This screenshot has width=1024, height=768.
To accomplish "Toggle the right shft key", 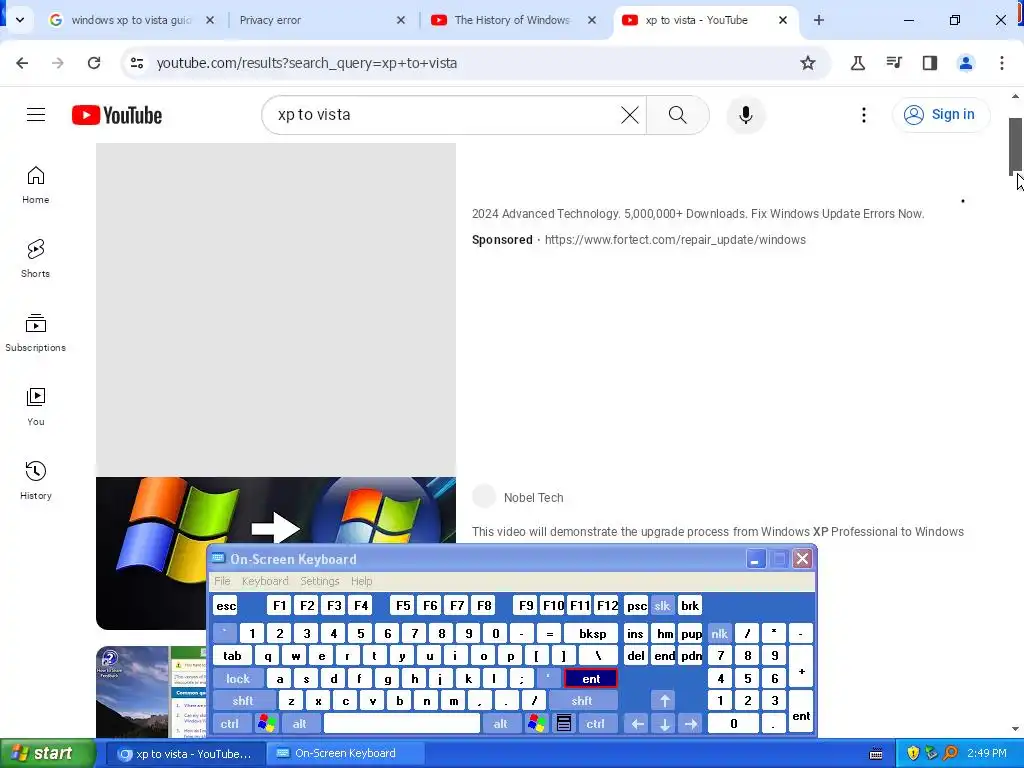I will click(582, 701).
